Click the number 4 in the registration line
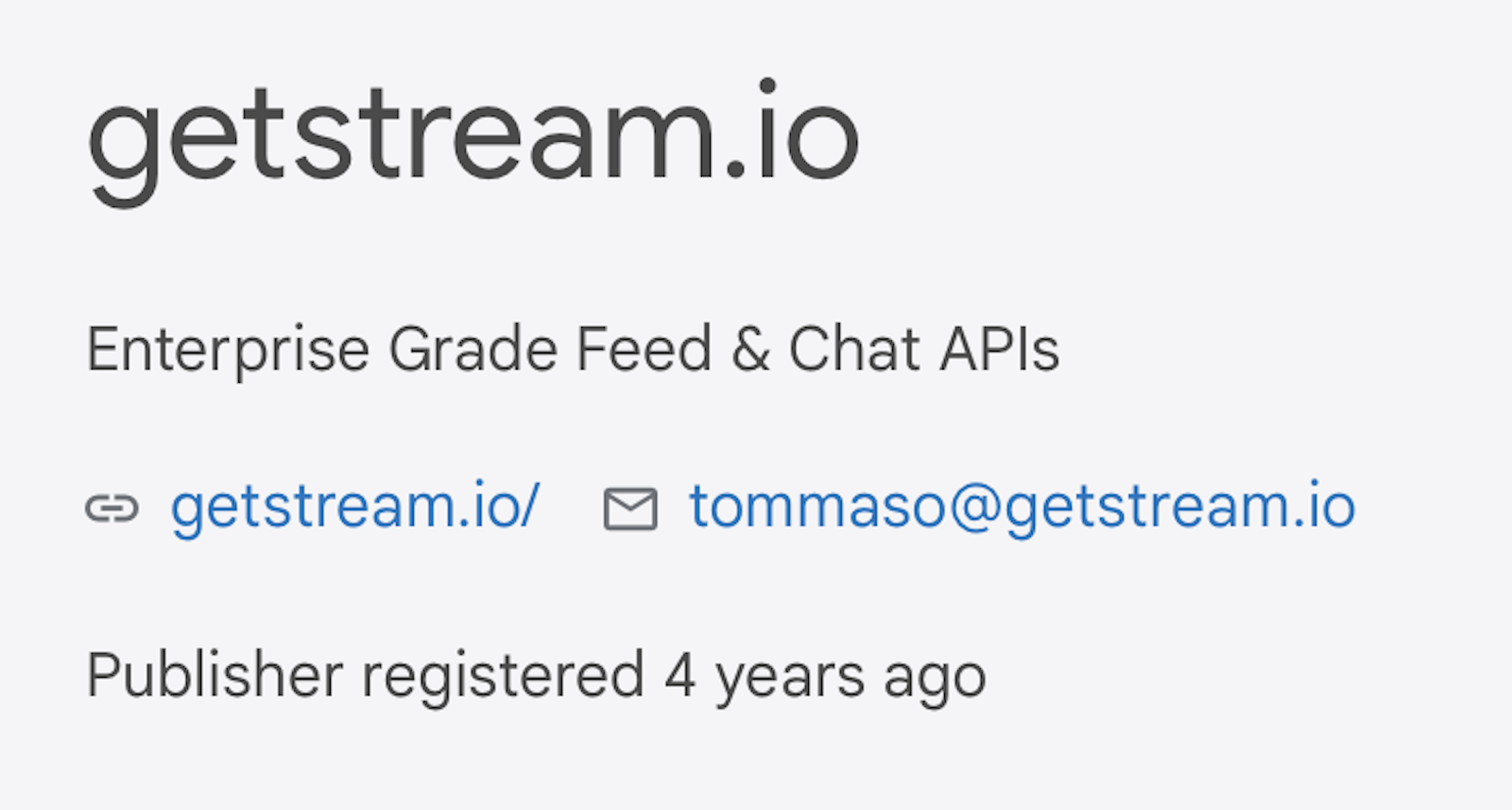The height and width of the screenshot is (810, 1512). click(x=679, y=677)
